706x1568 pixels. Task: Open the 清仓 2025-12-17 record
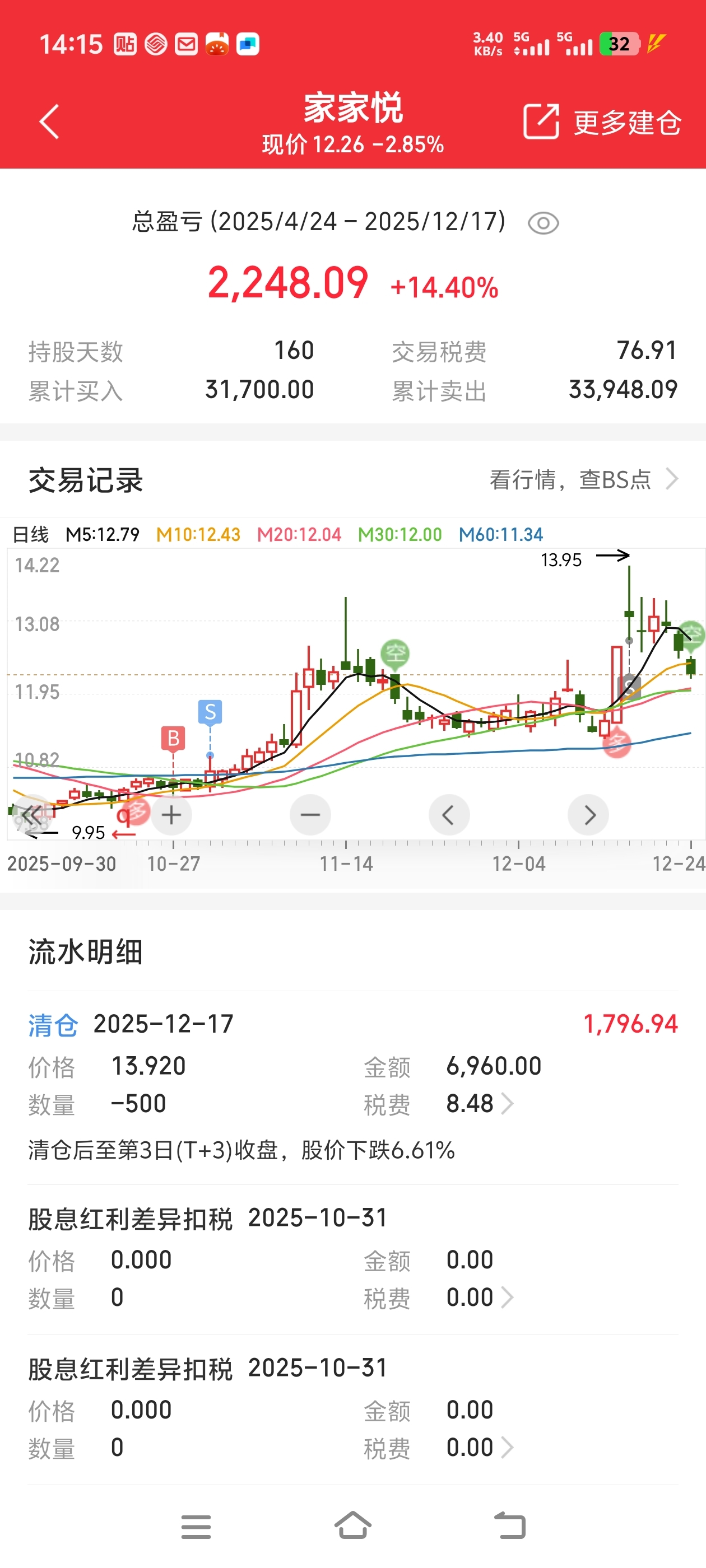coord(352,1087)
